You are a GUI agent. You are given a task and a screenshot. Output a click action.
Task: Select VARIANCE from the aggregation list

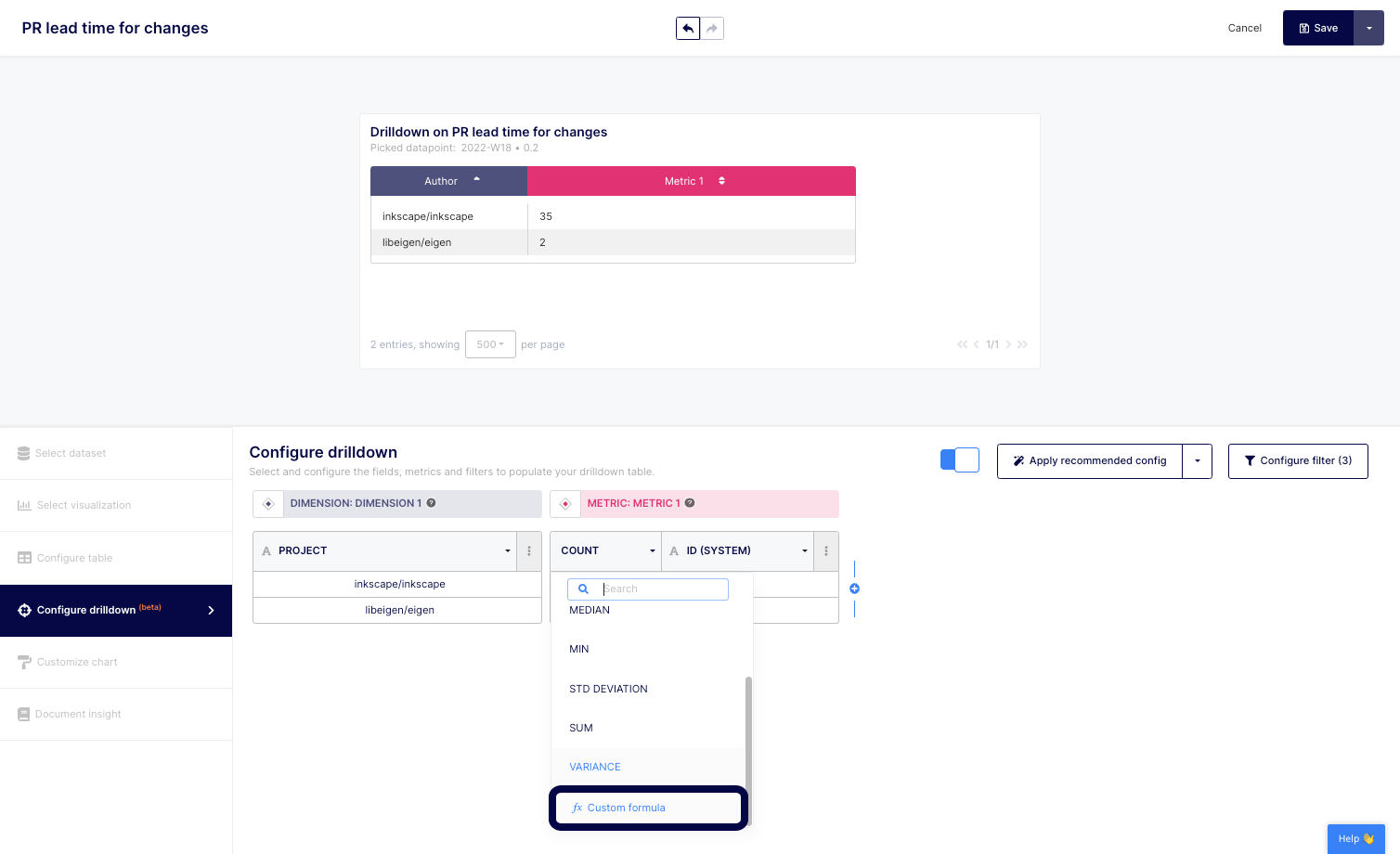tap(595, 767)
